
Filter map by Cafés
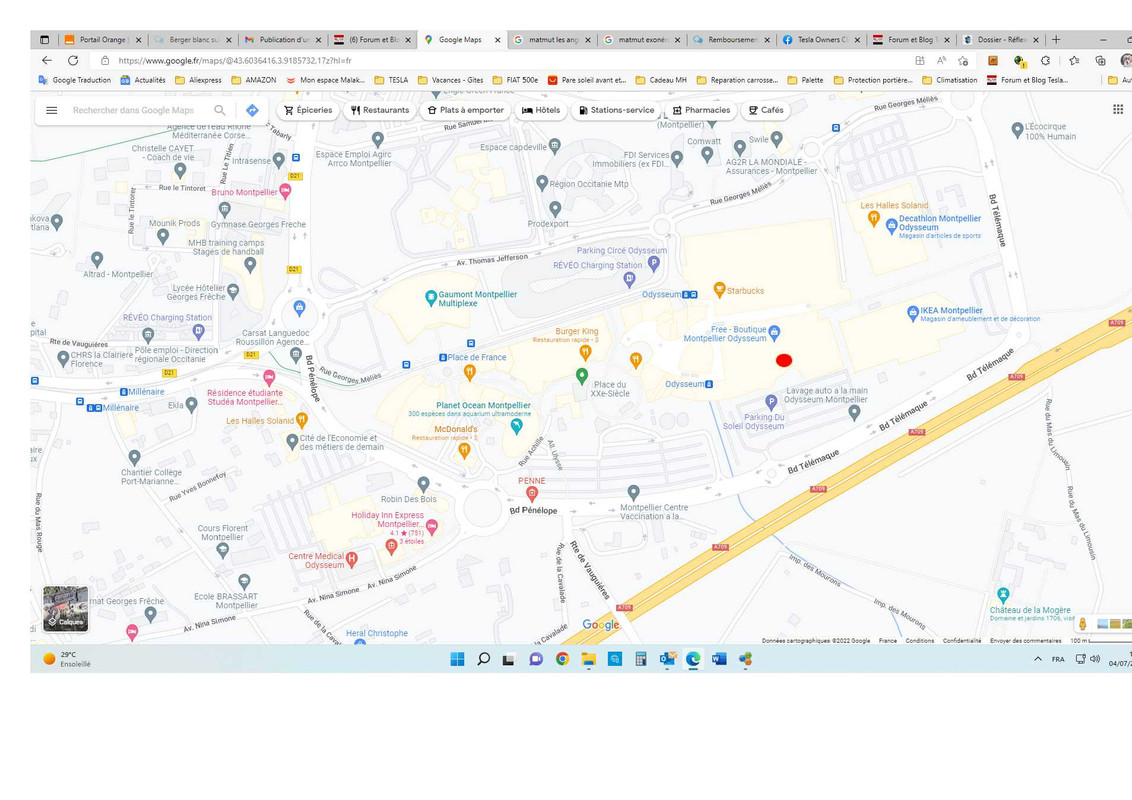pos(766,110)
